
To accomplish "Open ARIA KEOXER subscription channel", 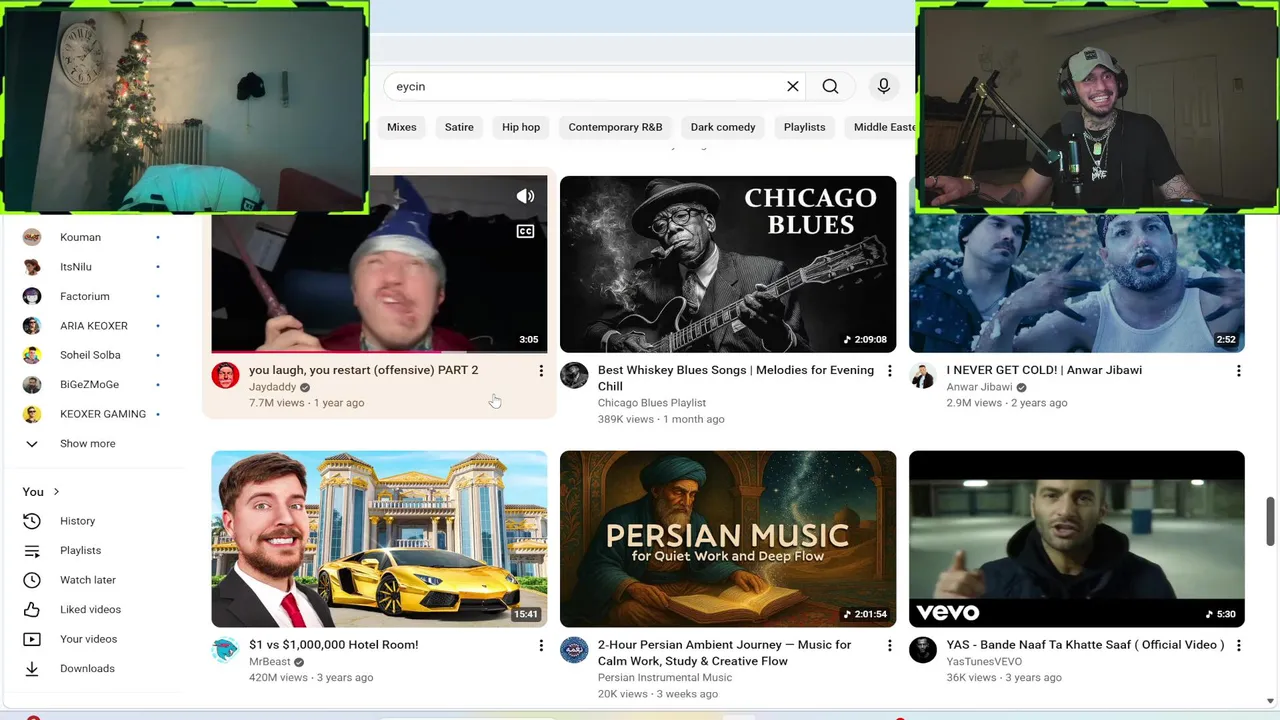I will [95, 326].
